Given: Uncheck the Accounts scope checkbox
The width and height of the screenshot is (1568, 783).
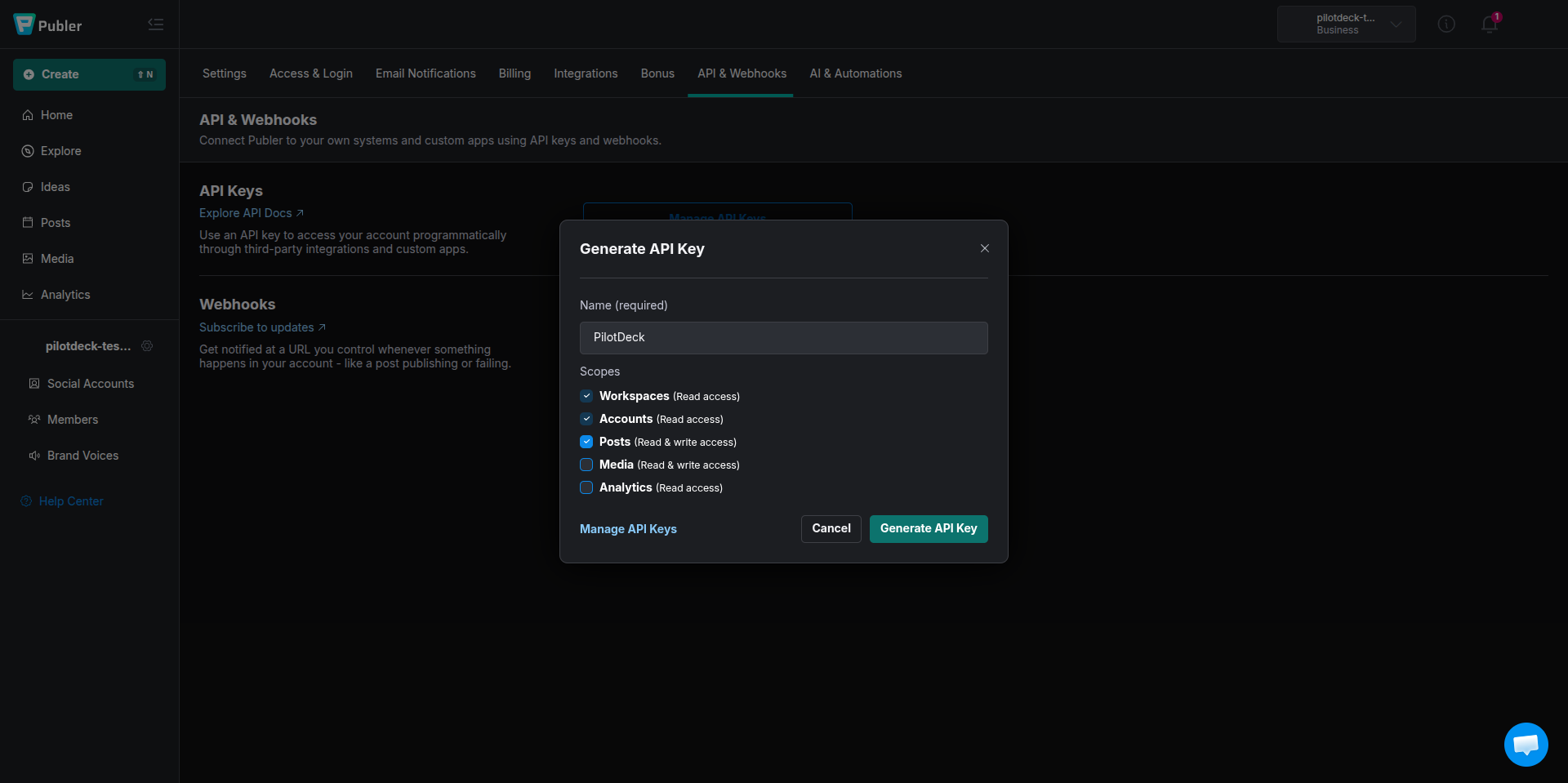Looking at the screenshot, I should click(x=586, y=419).
